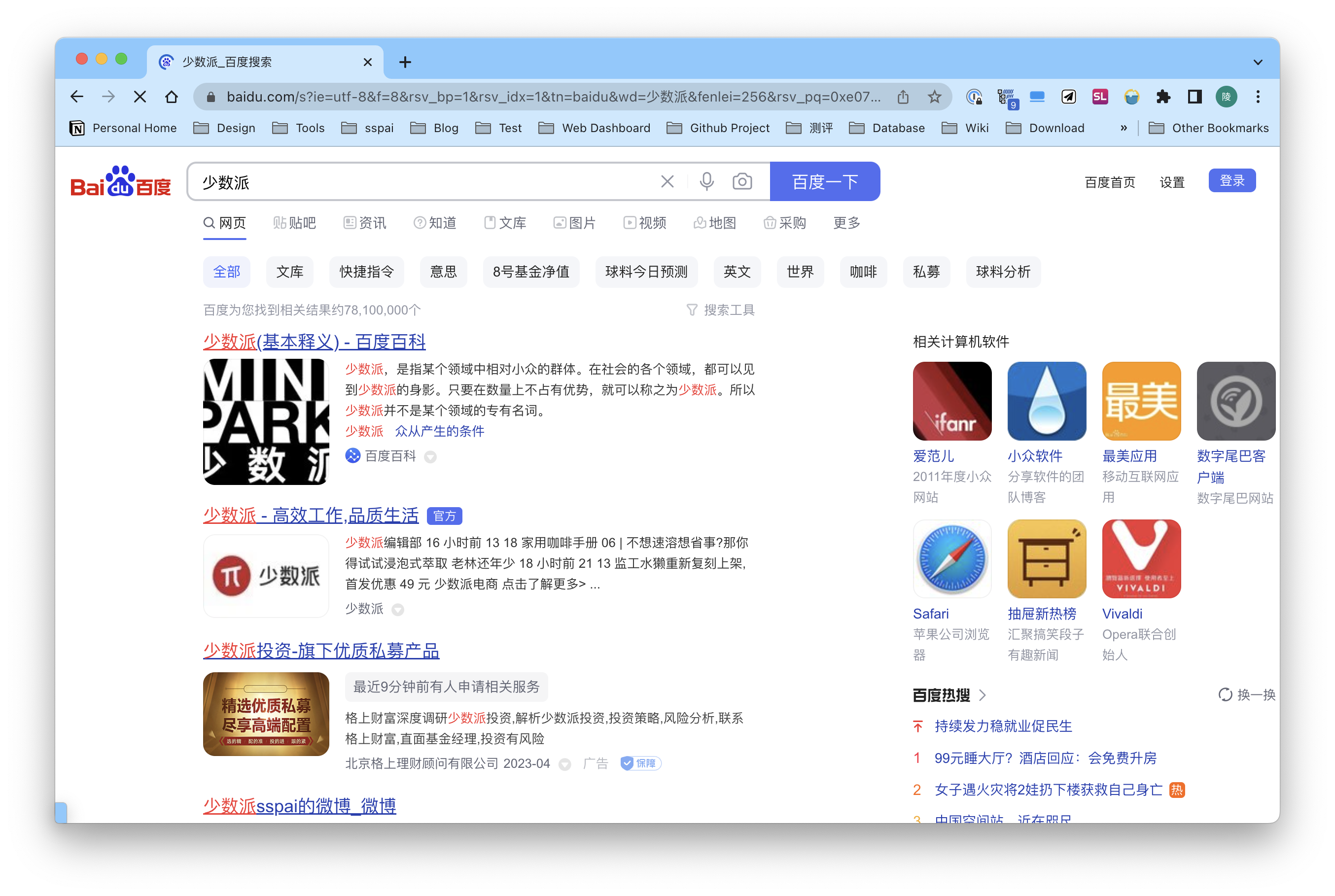Open 少数派 - 高效工作,品质生活 result link
This screenshot has height=896, width=1335.
311,516
